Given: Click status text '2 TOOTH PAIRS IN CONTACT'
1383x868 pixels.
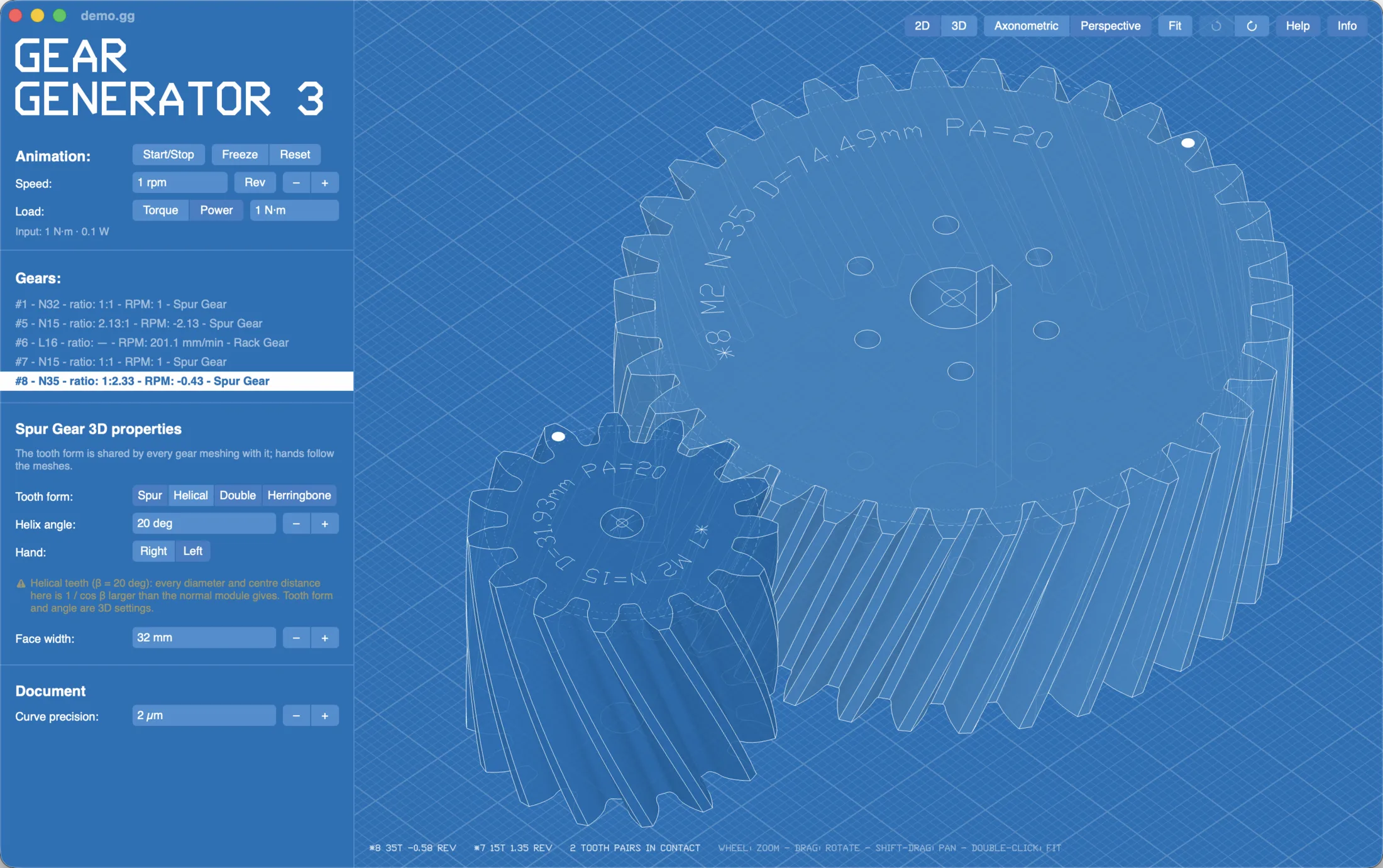Looking at the screenshot, I should pos(635,848).
